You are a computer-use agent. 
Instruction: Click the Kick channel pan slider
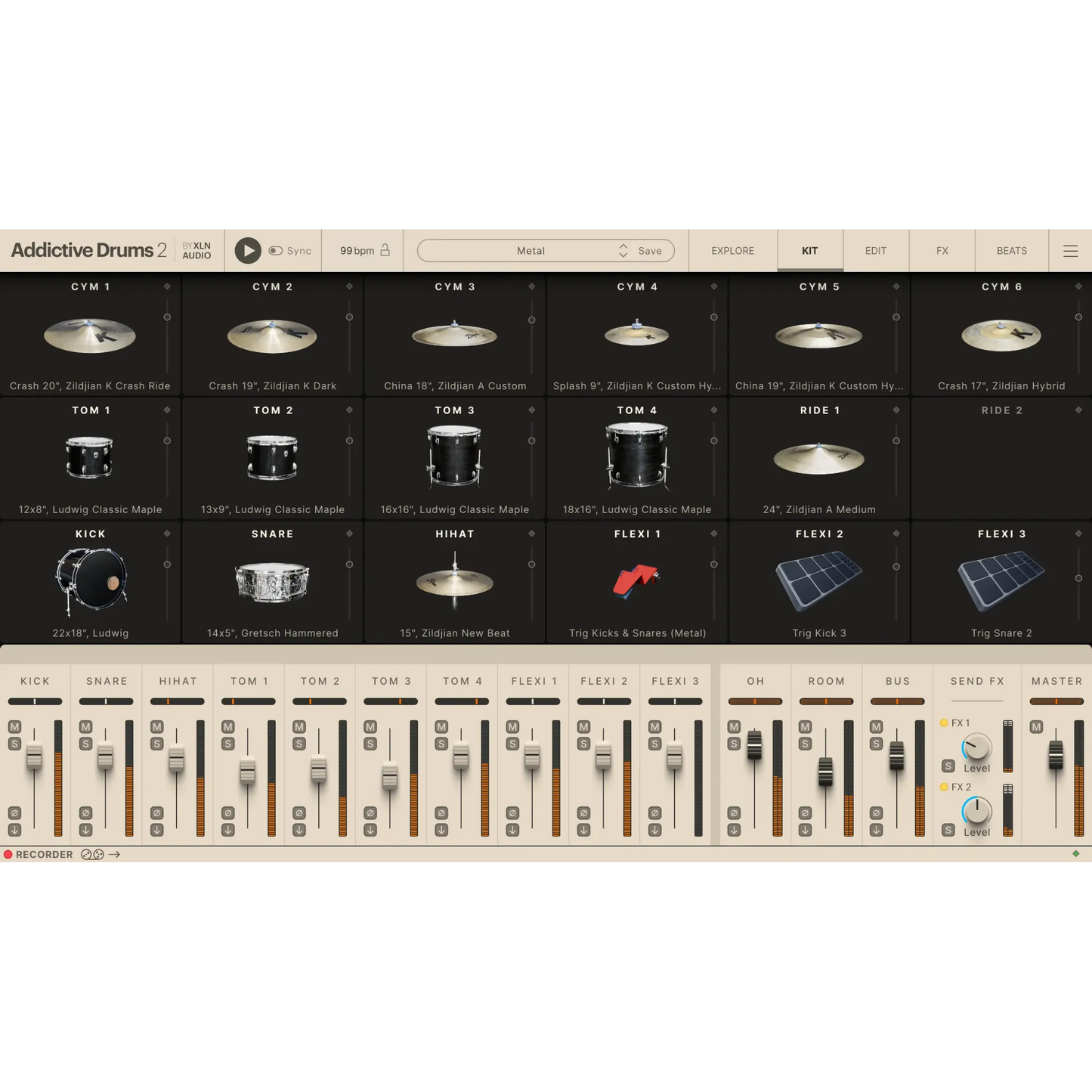click(35, 701)
